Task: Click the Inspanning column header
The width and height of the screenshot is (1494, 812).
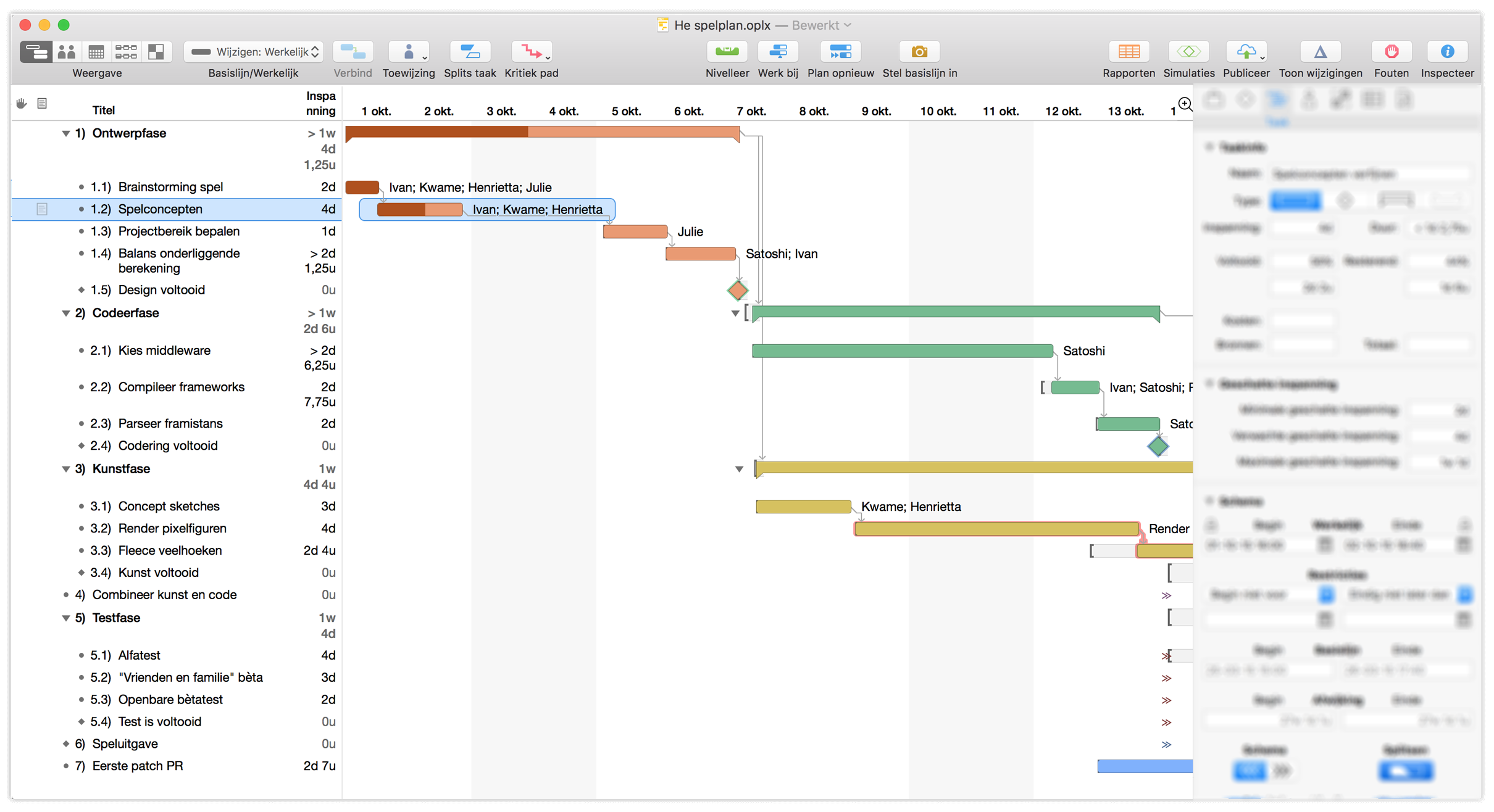Action: click(x=321, y=103)
